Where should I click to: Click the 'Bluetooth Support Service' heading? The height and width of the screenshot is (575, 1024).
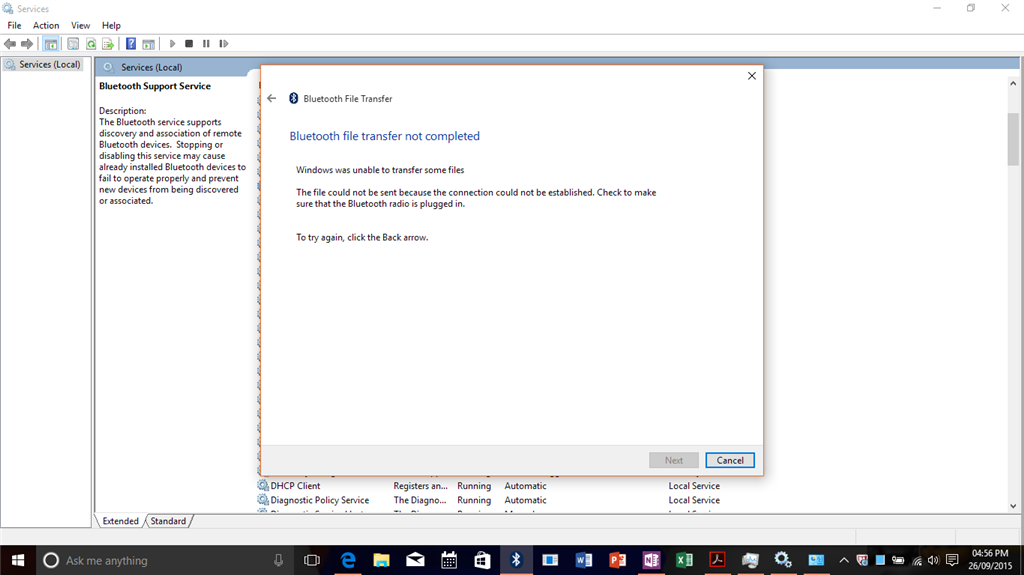point(155,86)
